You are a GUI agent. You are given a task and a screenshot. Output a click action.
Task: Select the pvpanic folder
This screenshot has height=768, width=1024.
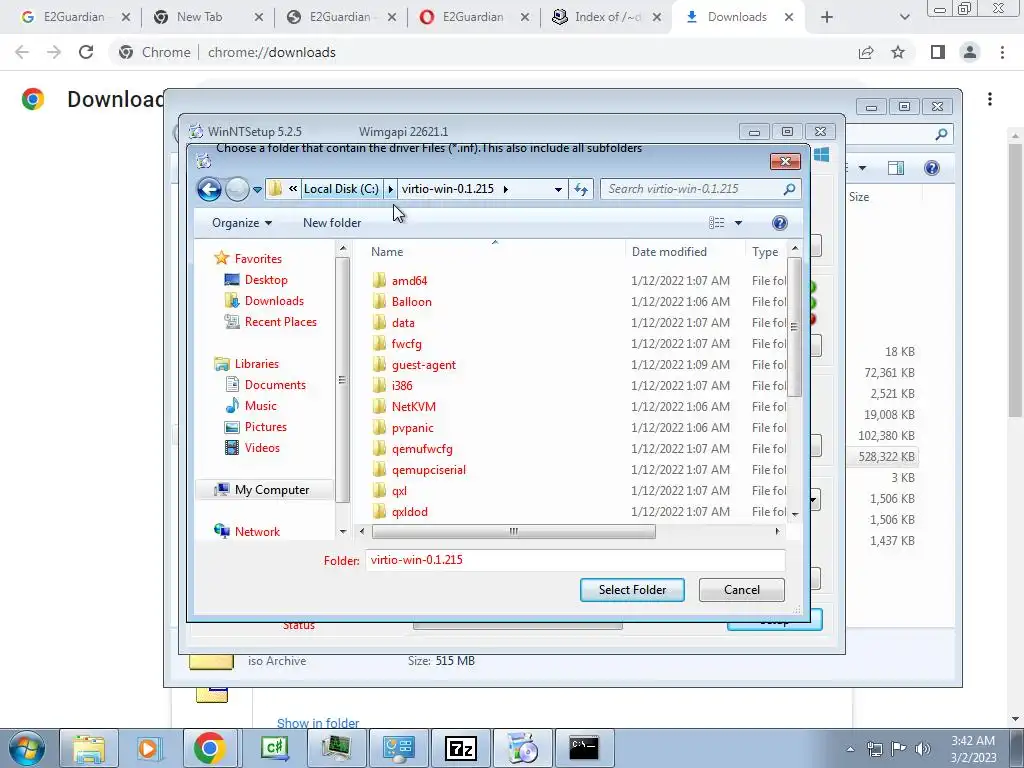pos(412,428)
